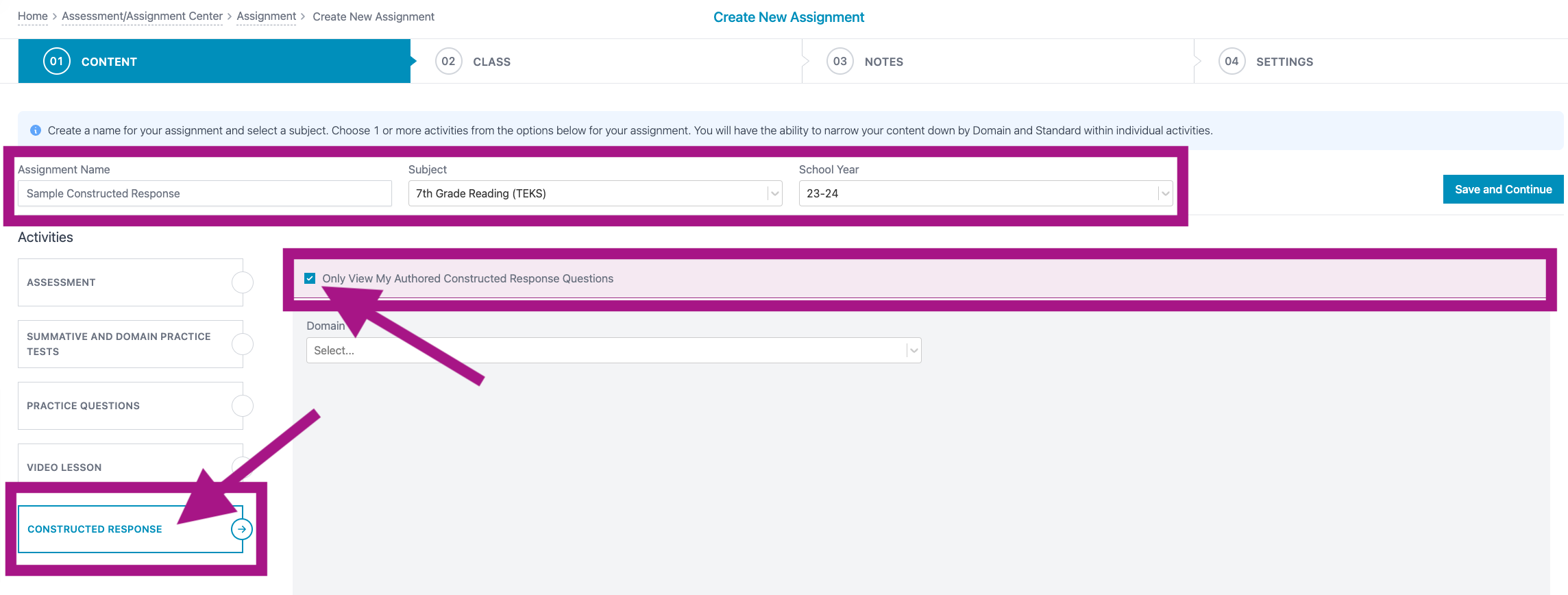1568x595 pixels.
Task: Click the 04 step number circle
Action: pyautogui.click(x=1232, y=61)
